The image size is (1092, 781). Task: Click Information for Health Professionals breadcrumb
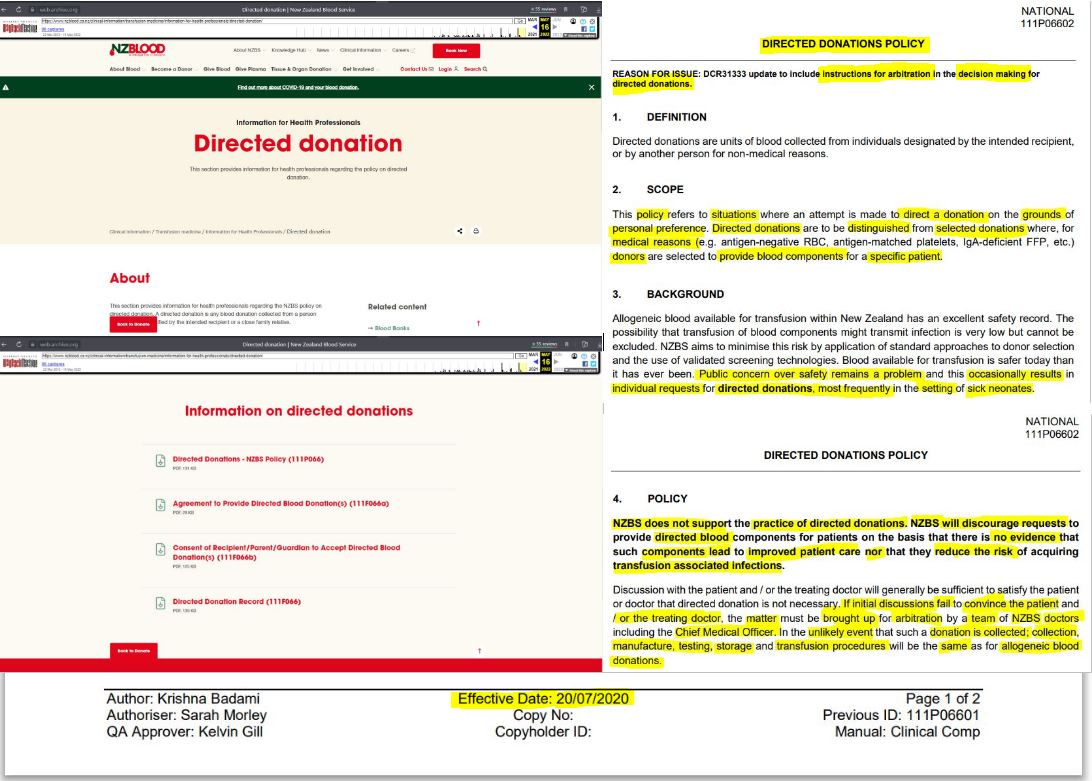[x=244, y=231]
